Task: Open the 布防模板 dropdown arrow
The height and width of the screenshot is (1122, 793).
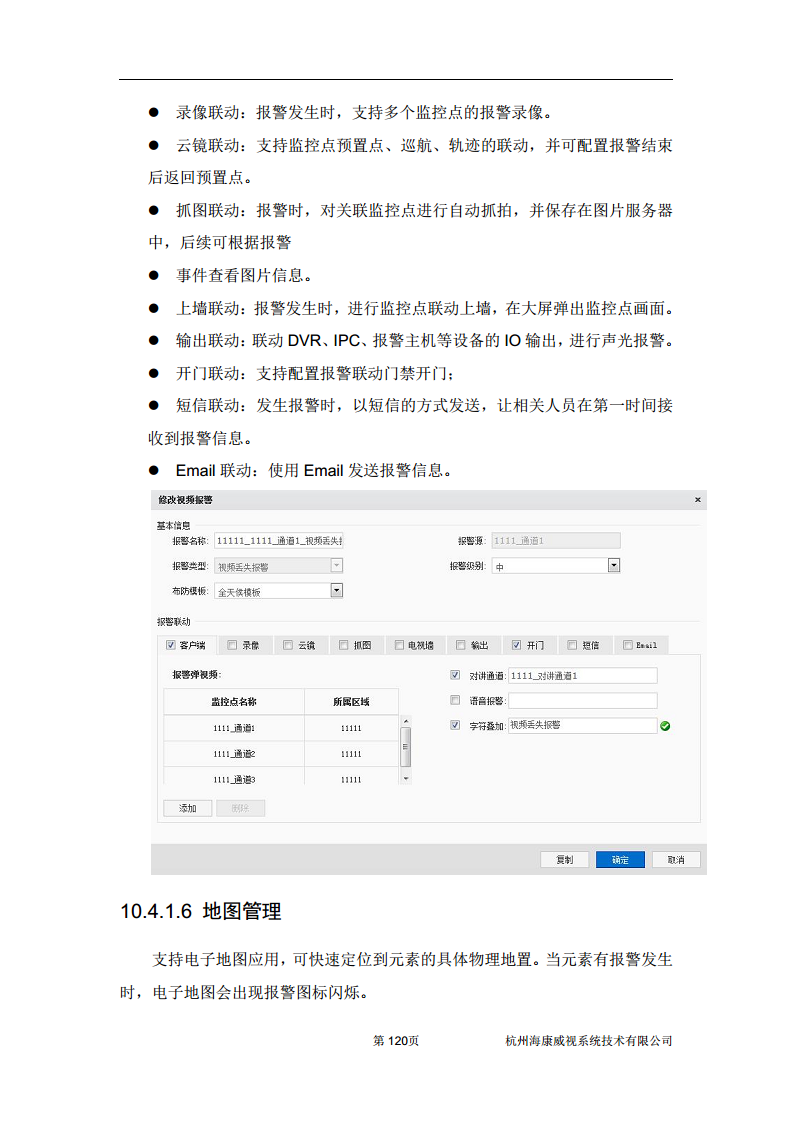Action: (336, 590)
